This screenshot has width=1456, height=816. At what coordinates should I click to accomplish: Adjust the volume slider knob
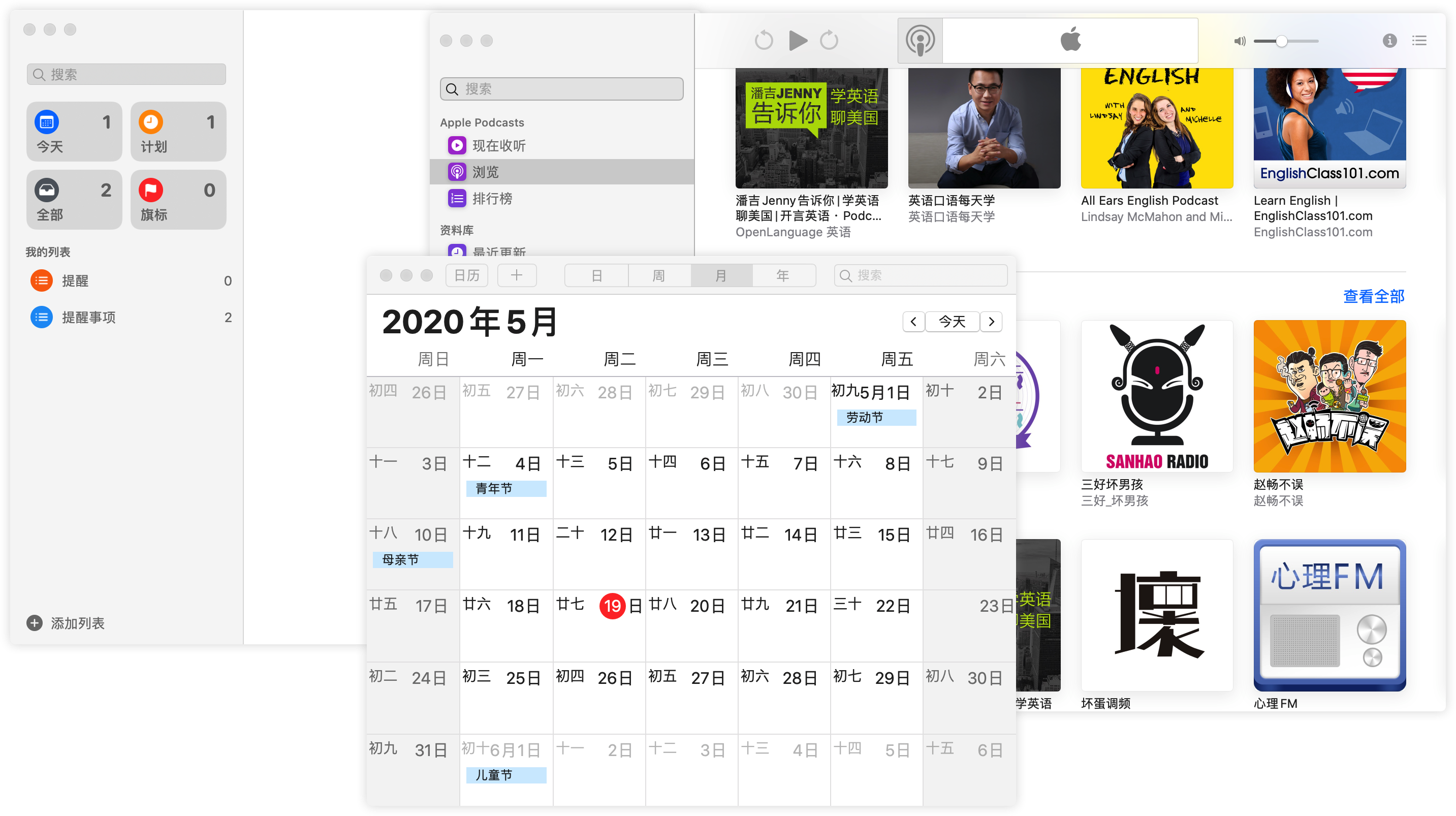click(1282, 41)
